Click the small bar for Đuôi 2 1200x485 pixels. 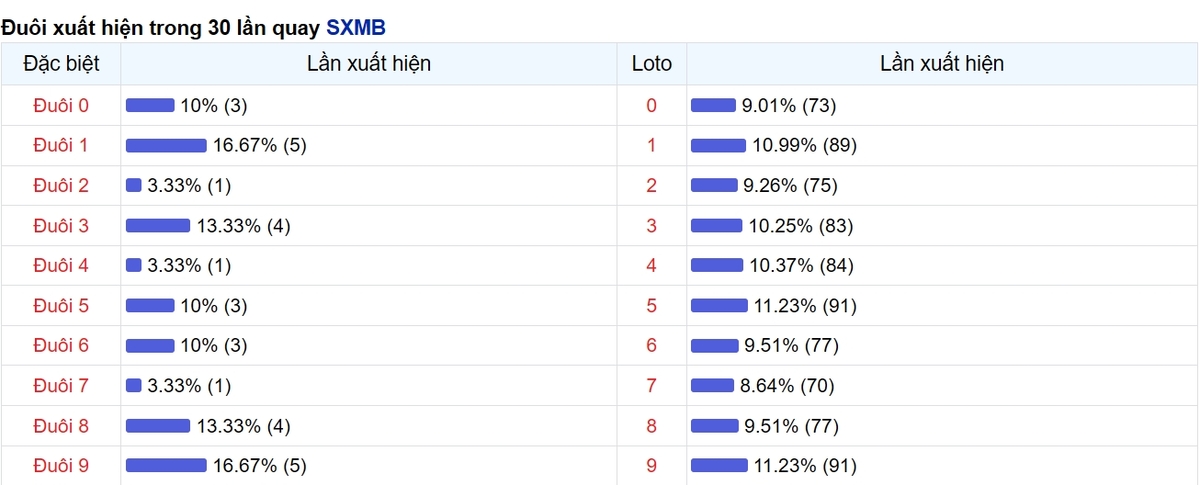coord(134,186)
